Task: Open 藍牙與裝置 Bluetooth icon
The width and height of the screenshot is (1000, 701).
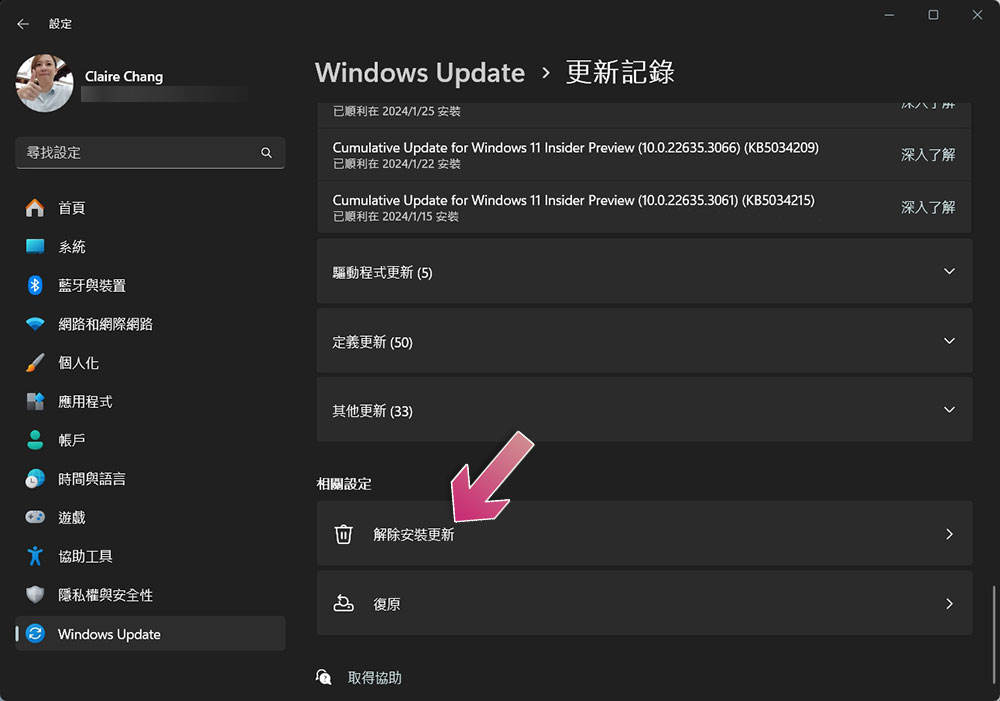Action: coord(35,286)
